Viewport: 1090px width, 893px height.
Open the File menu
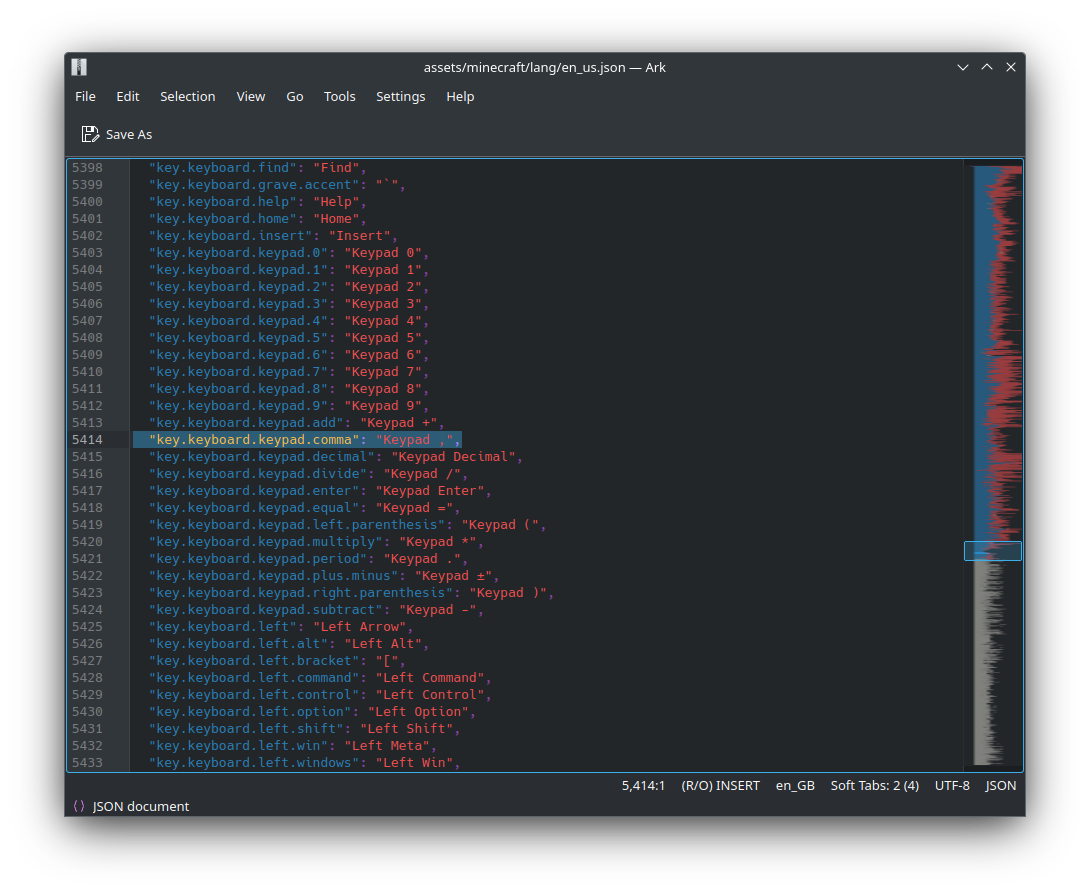click(x=86, y=97)
